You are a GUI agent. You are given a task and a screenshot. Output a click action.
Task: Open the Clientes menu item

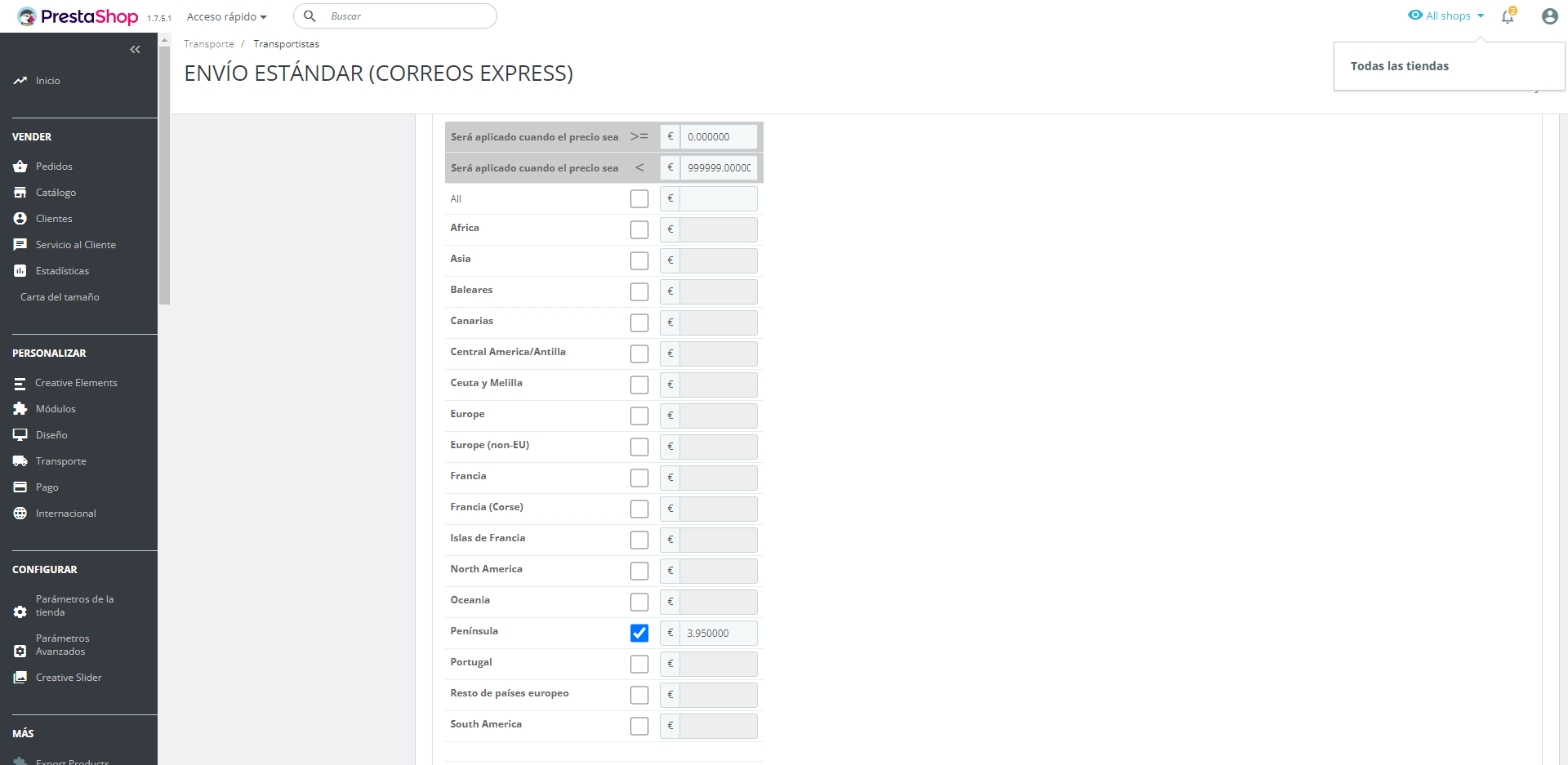click(x=54, y=219)
